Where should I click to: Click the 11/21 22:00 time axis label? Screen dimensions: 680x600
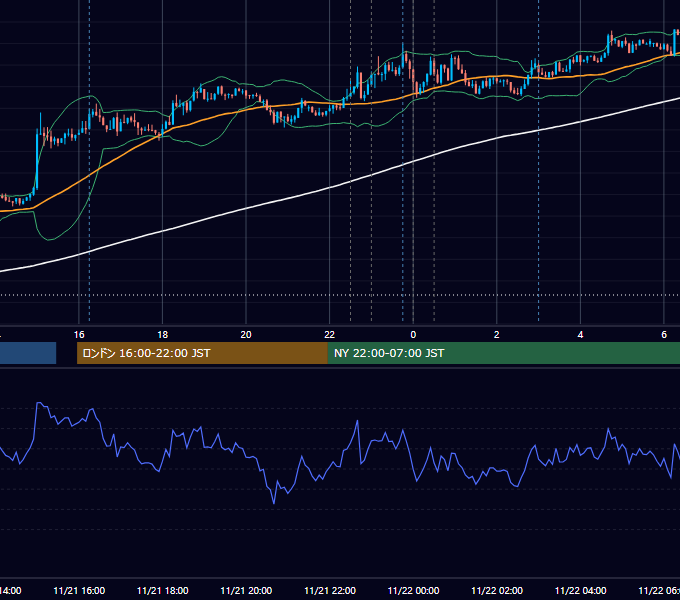(x=330, y=590)
